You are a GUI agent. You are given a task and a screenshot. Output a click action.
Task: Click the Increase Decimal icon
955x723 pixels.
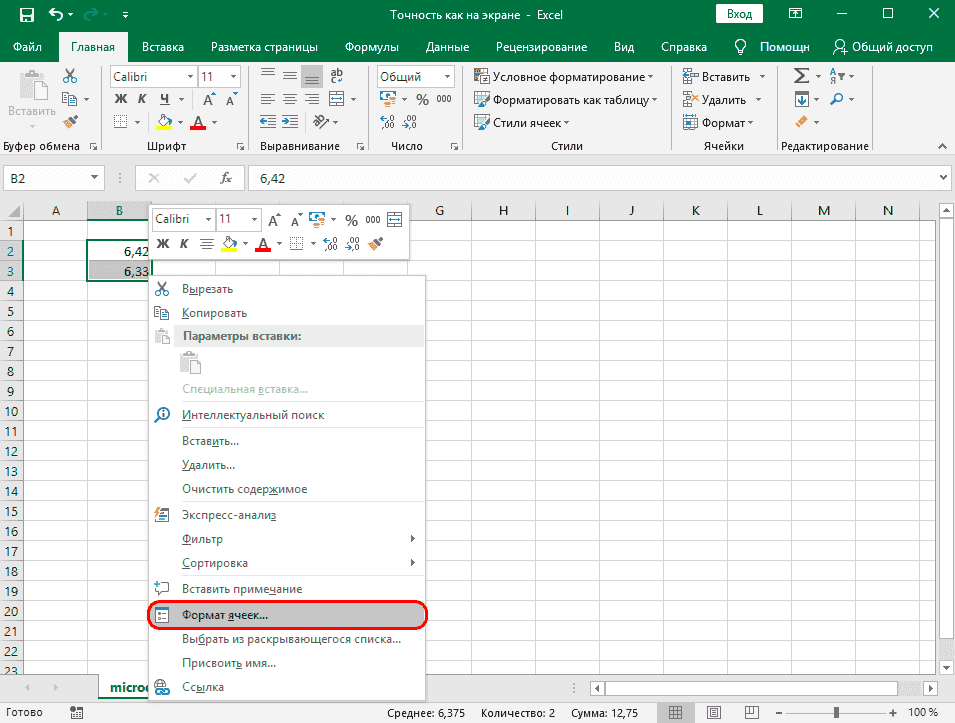tap(388, 120)
